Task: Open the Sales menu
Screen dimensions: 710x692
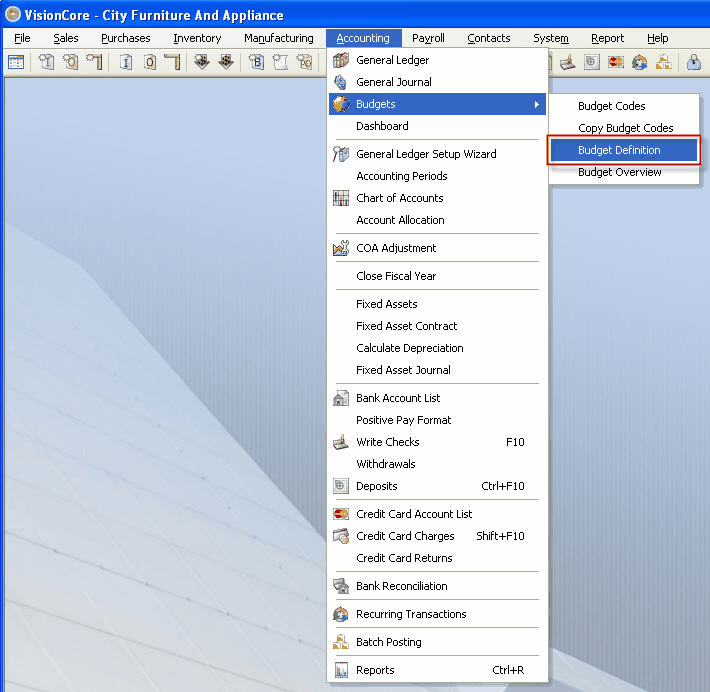Action: click(66, 38)
